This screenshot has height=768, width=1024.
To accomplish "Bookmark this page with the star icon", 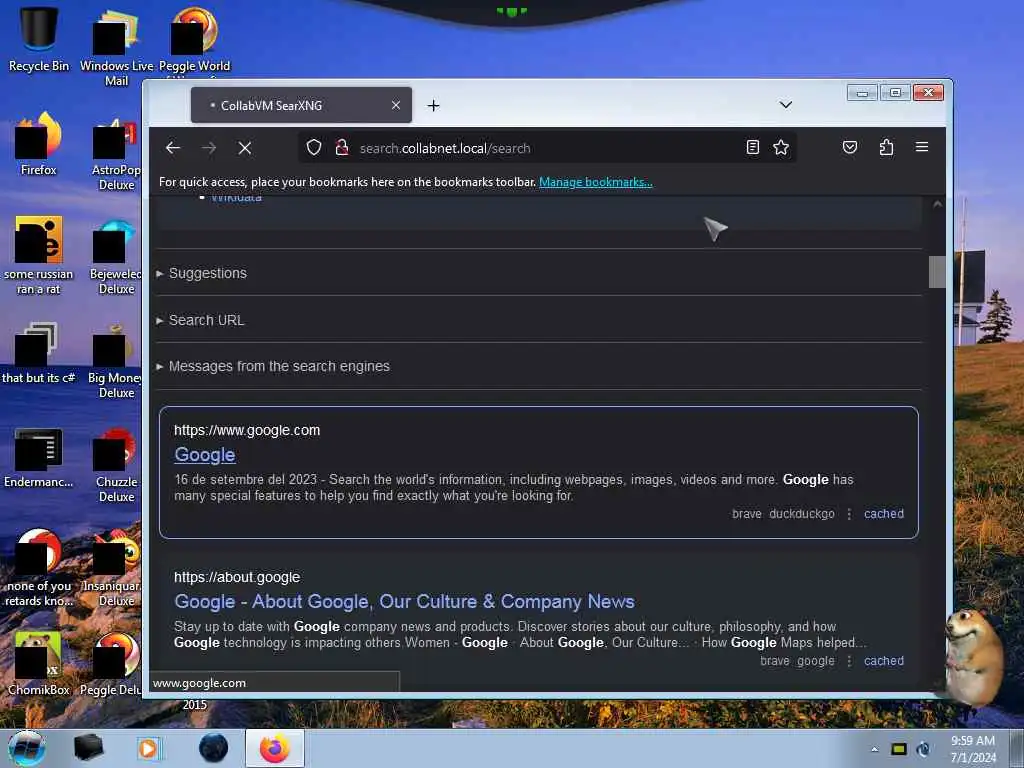I will point(781,148).
